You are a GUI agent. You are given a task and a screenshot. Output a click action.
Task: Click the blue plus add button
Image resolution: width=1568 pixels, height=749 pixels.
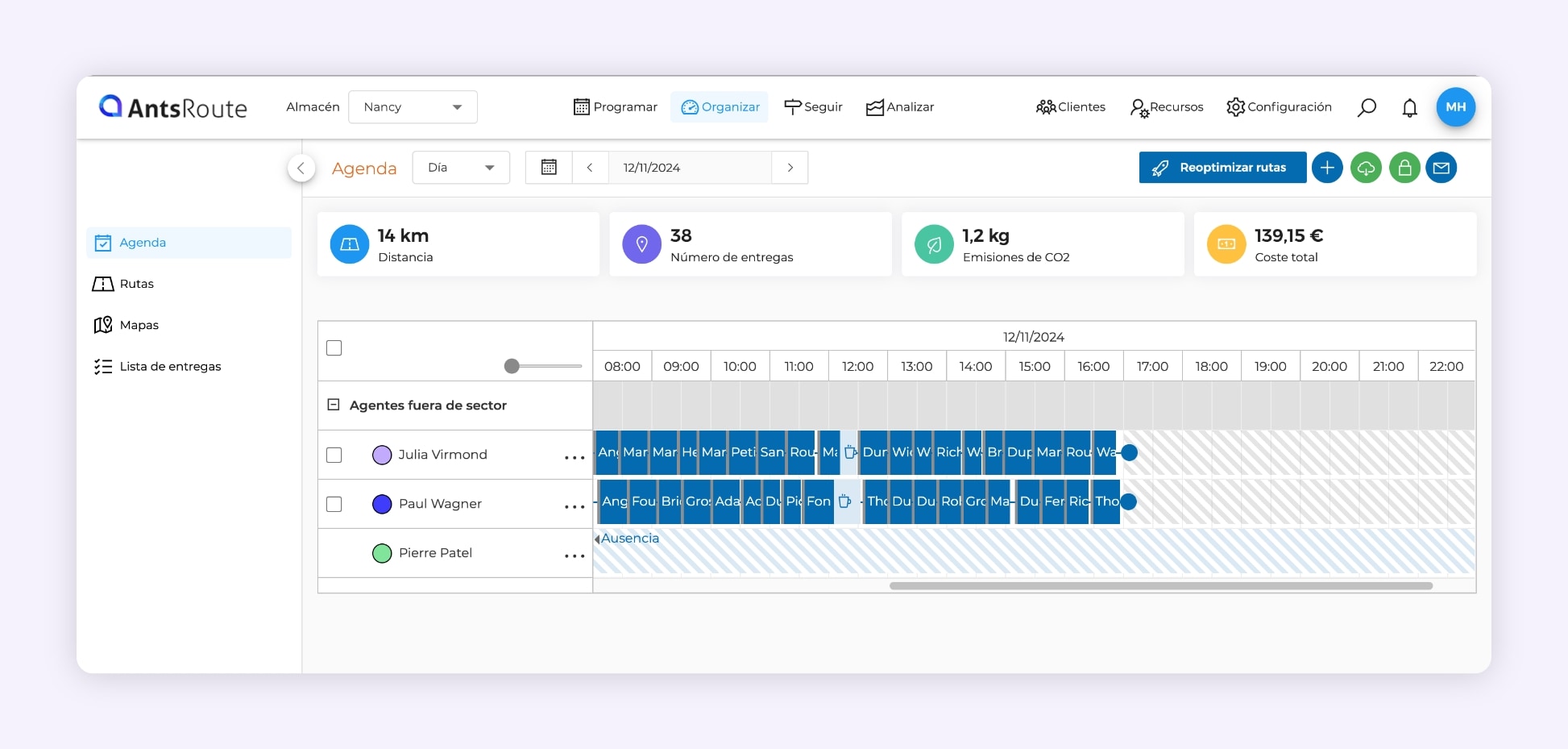pyautogui.click(x=1327, y=168)
